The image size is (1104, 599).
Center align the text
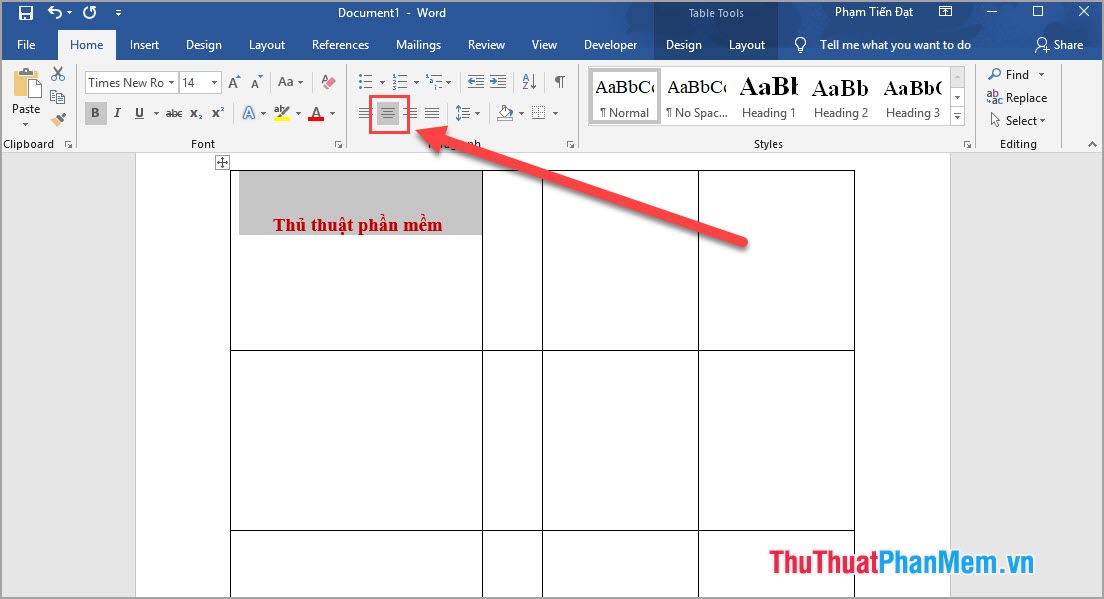pyautogui.click(x=387, y=113)
